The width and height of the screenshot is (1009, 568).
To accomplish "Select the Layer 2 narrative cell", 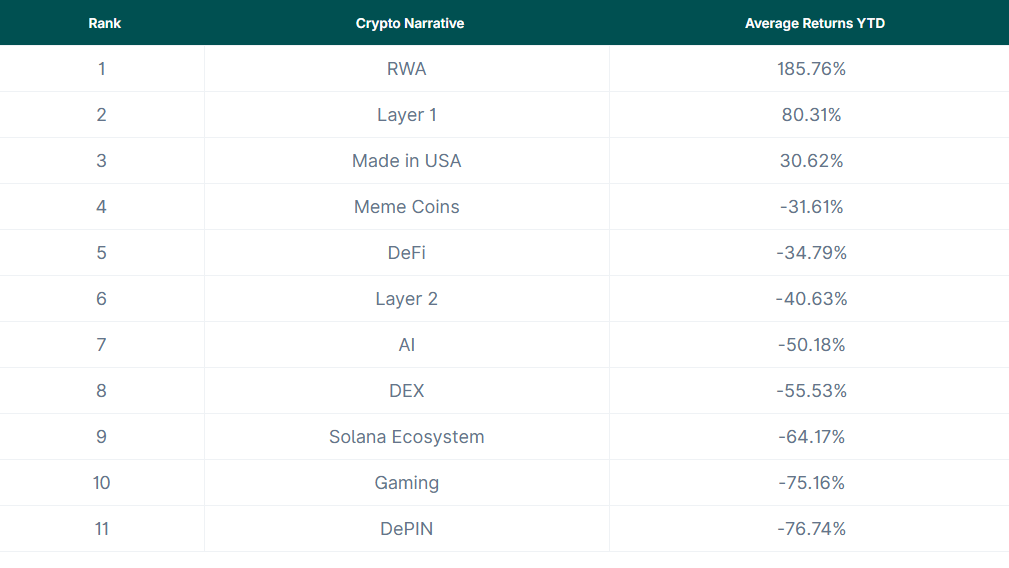I will point(407,299).
